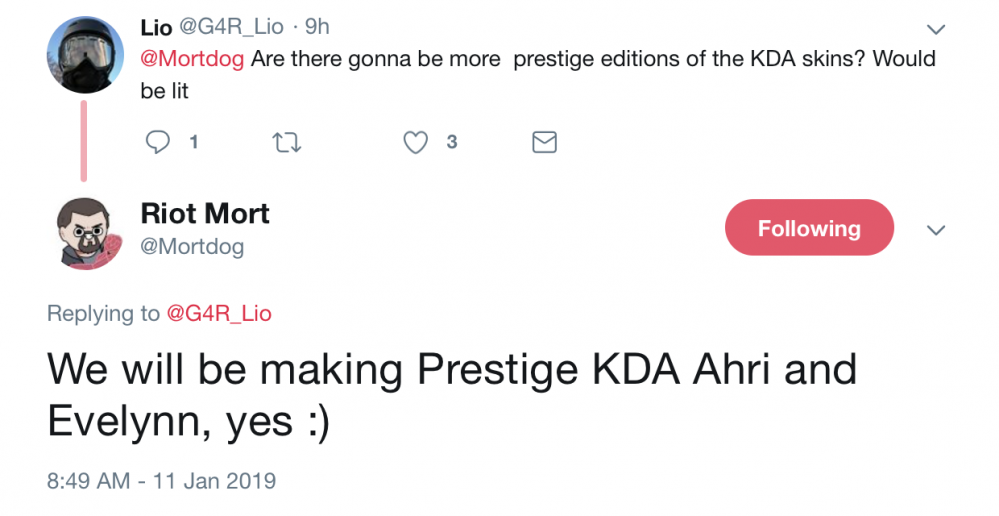999x516 pixels.
Task: Open the @G4R_Lio handle beside Lio's name
Action: coord(230,27)
